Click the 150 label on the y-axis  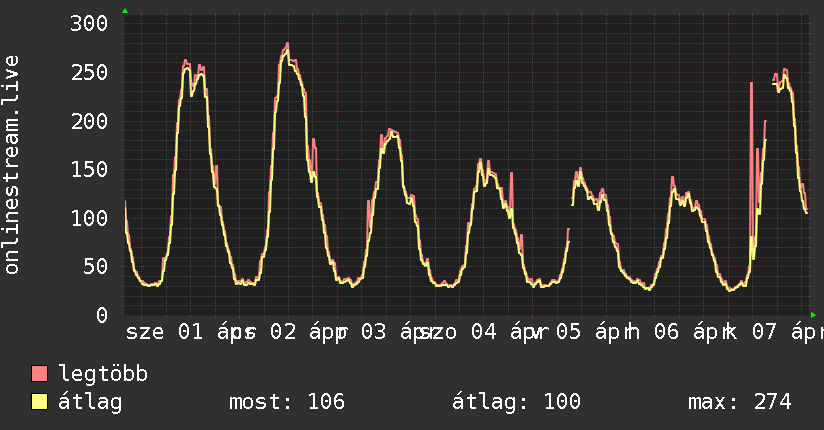(x=87, y=170)
